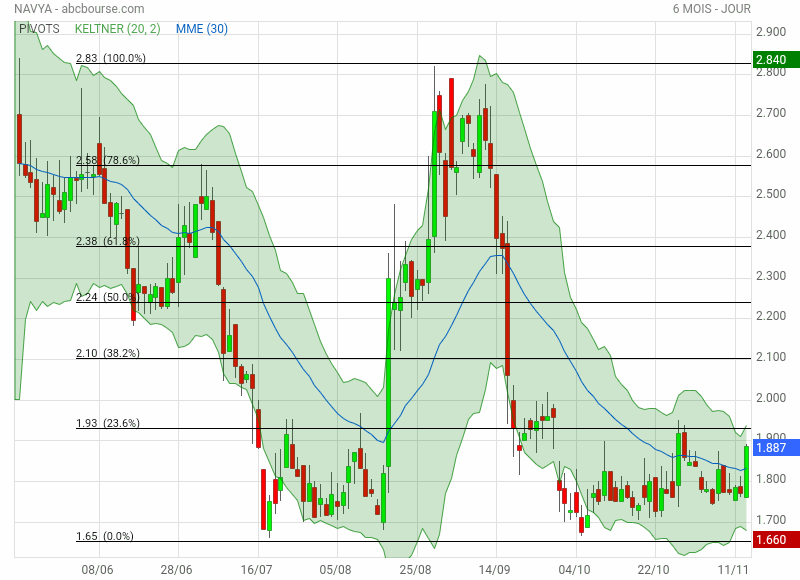Click the red 1.660 low price tag

coord(776,540)
